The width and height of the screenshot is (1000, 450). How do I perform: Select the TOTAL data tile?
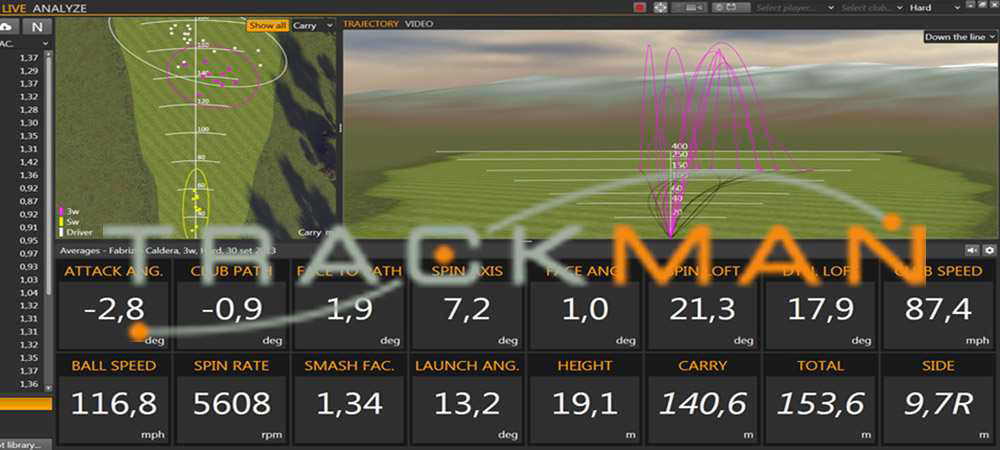820,398
